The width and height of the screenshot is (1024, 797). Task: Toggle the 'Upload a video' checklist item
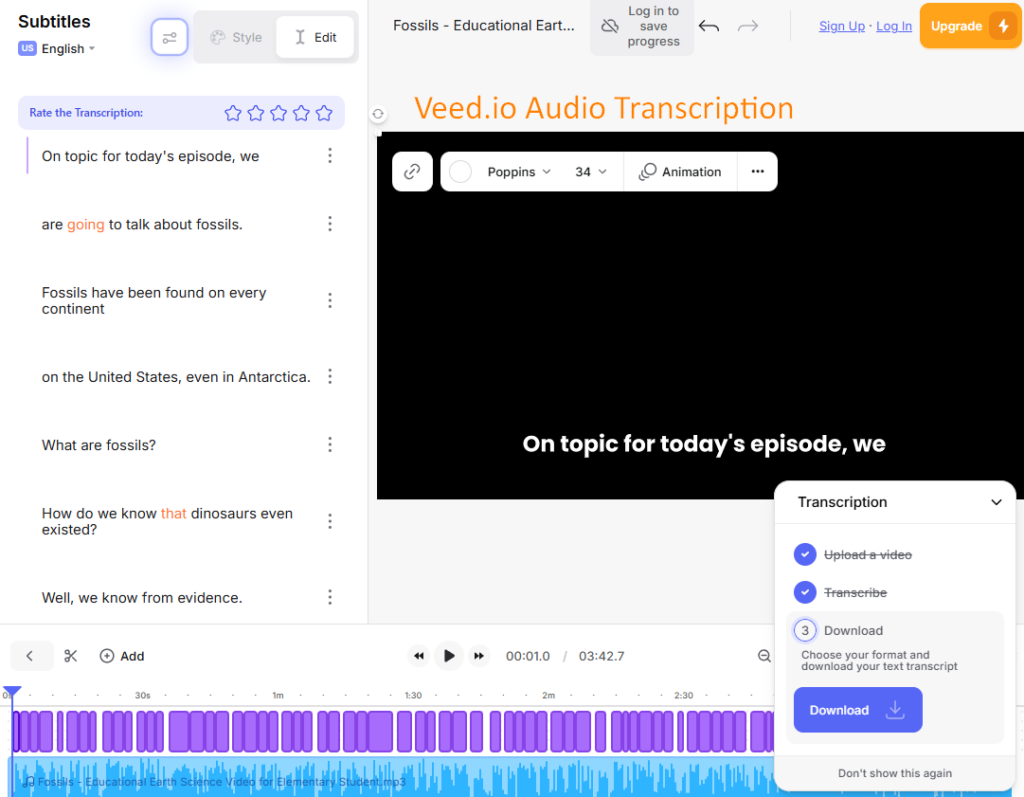pyautogui.click(x=852, y=555)
